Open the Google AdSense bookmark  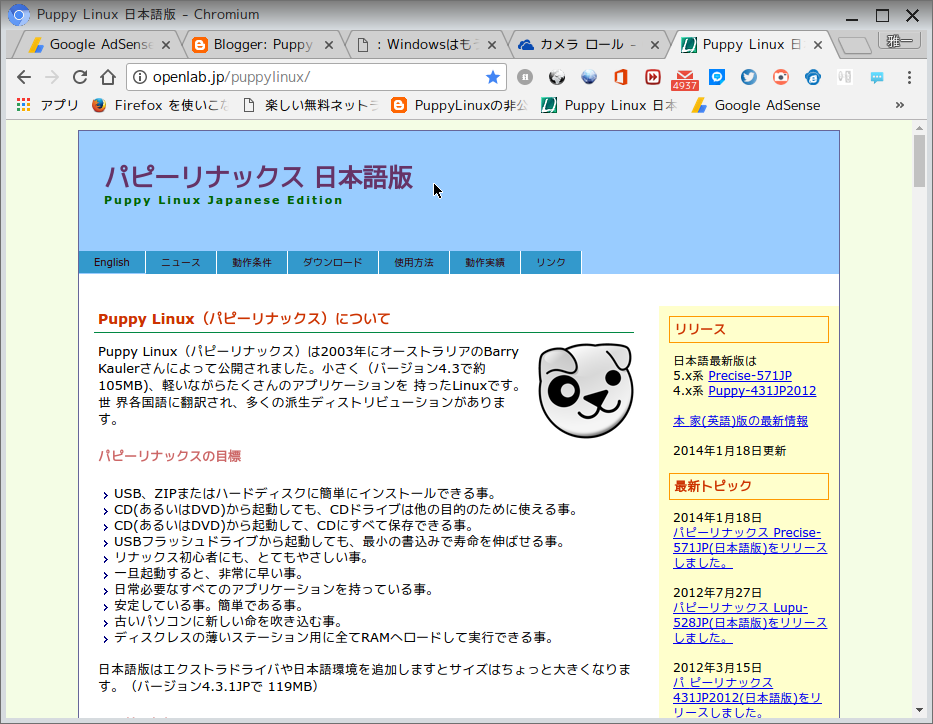756,105
